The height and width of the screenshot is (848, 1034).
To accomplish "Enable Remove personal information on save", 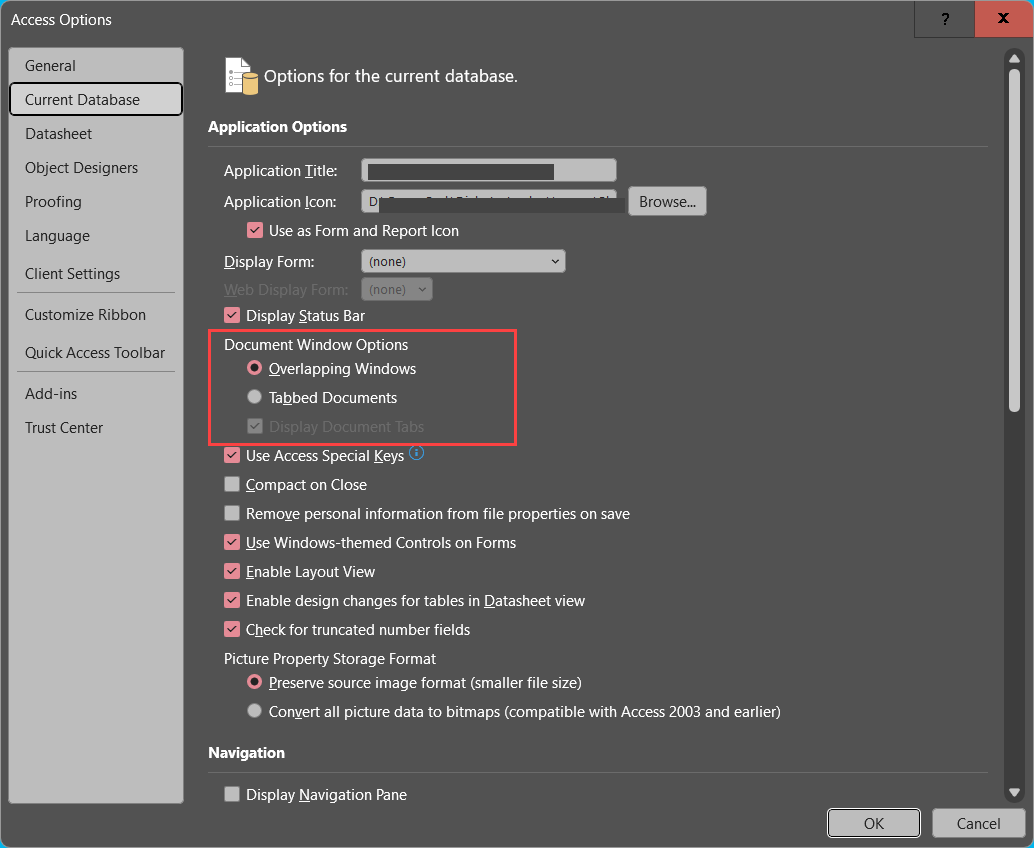I will (x=232, y=513).
